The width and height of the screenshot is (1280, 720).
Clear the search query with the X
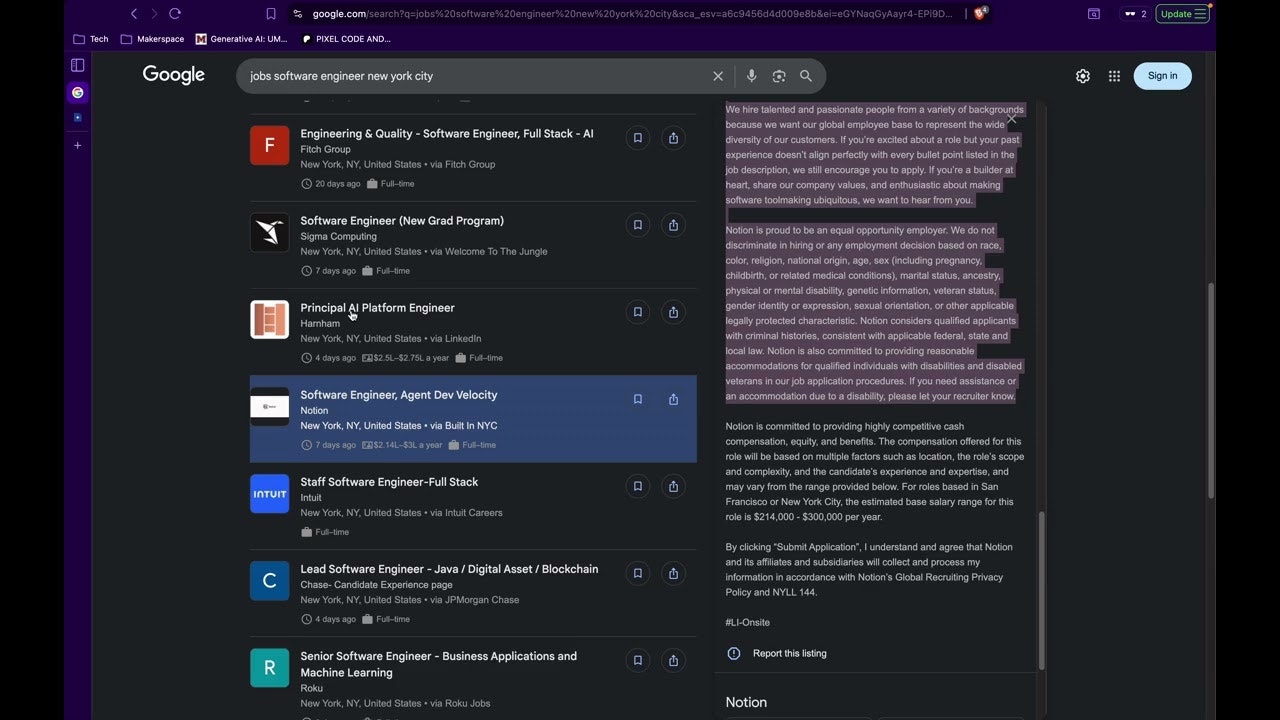pyautogui.click(x=717, y=76)
